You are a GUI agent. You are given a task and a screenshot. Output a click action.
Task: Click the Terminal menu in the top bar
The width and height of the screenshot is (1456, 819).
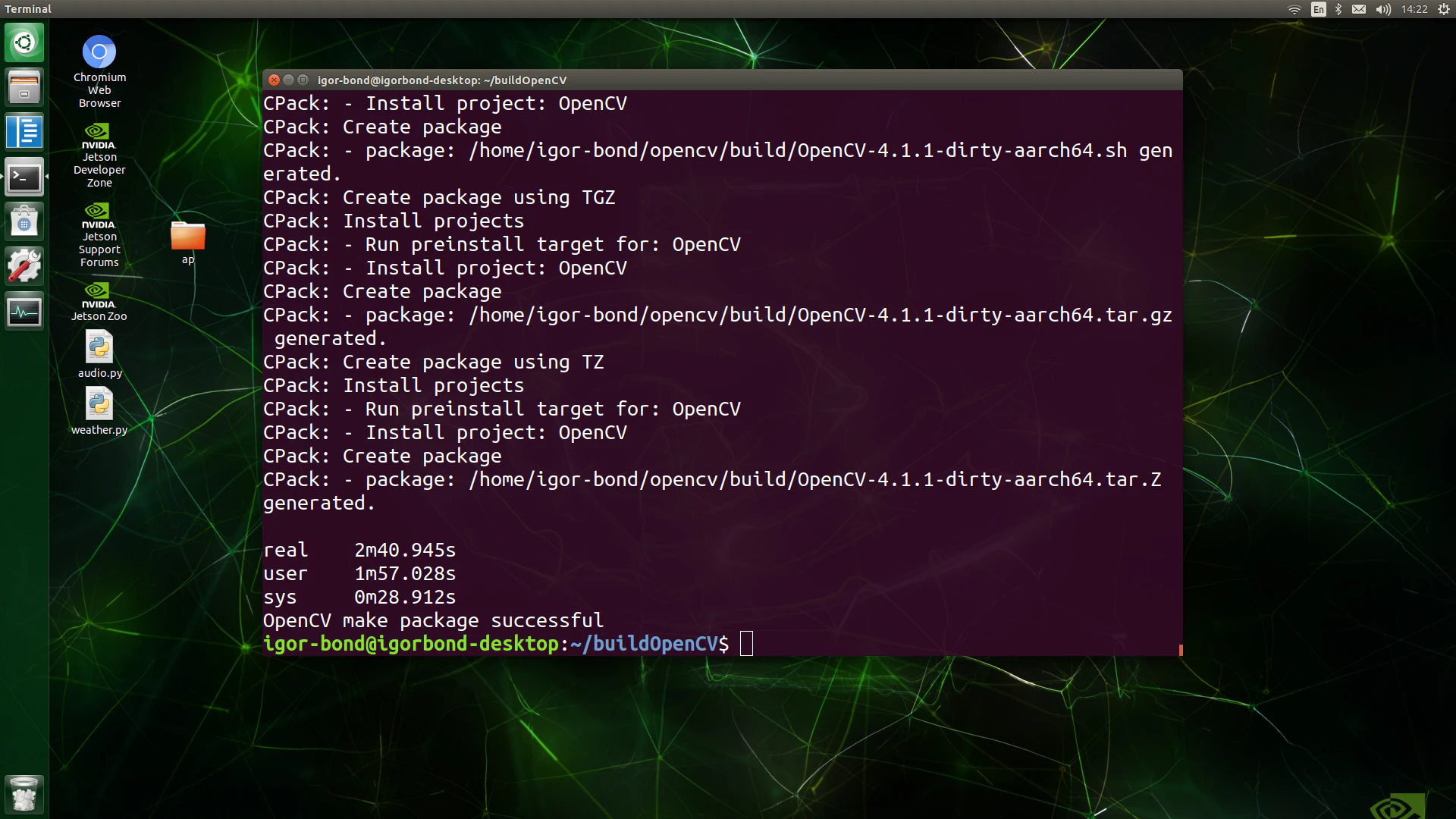pos(27,9)
